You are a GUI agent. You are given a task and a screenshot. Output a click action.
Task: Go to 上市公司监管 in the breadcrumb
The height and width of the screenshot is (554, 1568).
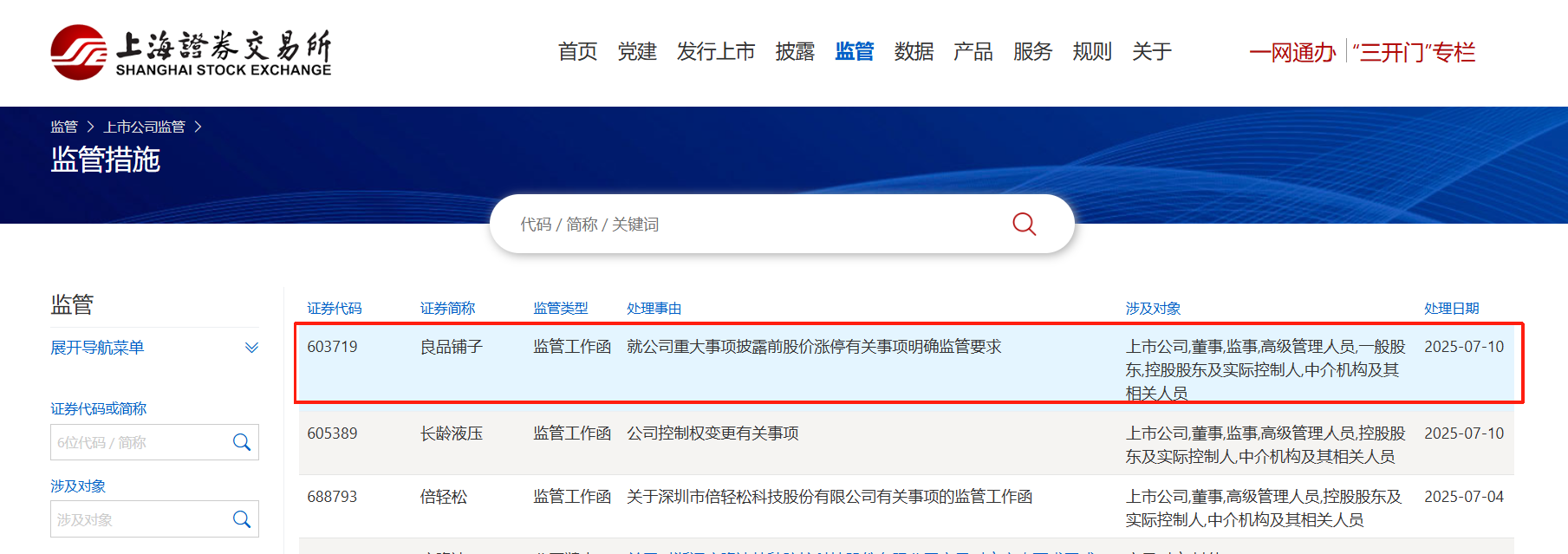click(145, 127)
